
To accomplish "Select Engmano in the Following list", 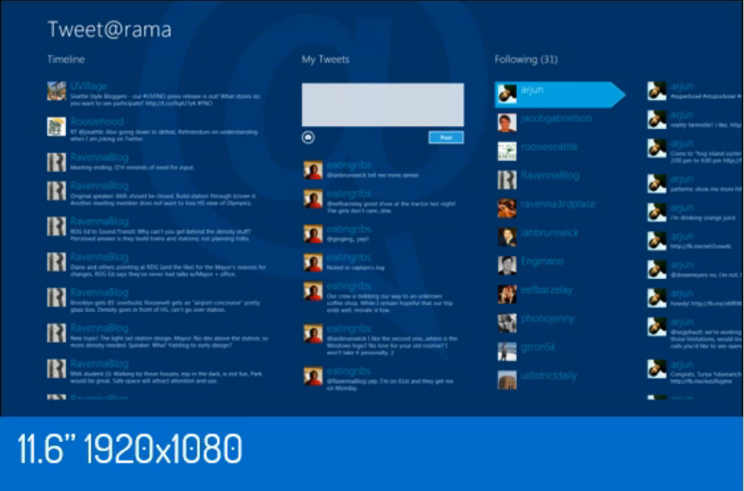I will pos(560,266).
